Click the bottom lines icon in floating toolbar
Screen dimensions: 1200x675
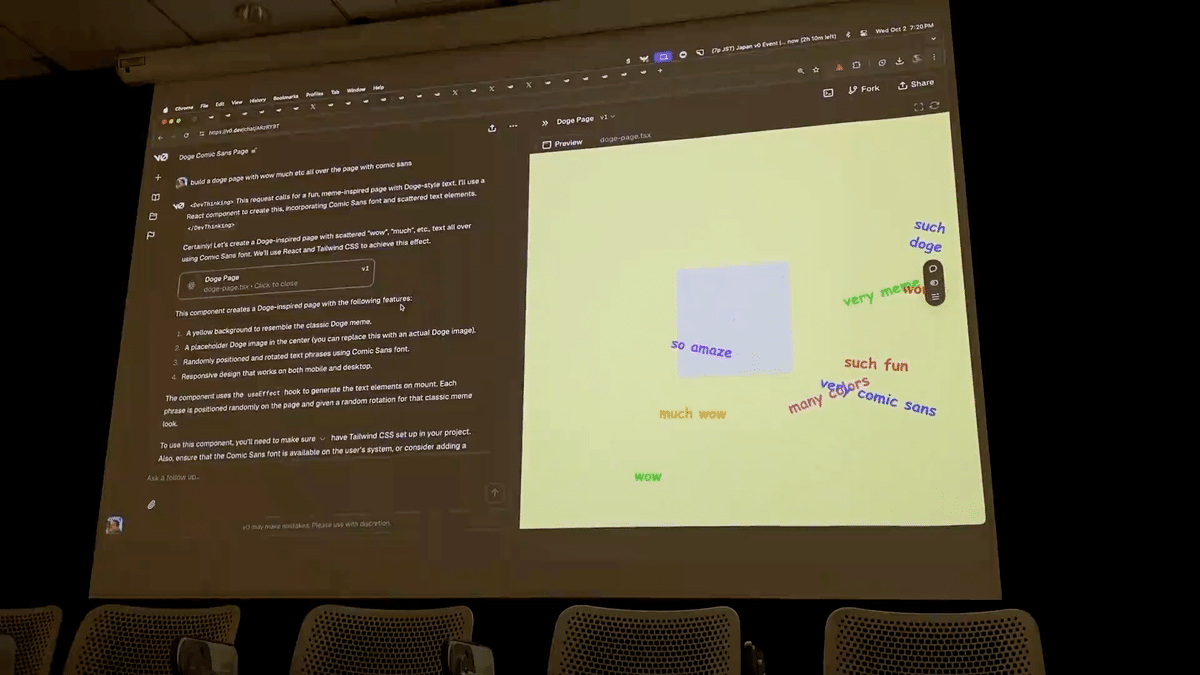click(935, 297)
